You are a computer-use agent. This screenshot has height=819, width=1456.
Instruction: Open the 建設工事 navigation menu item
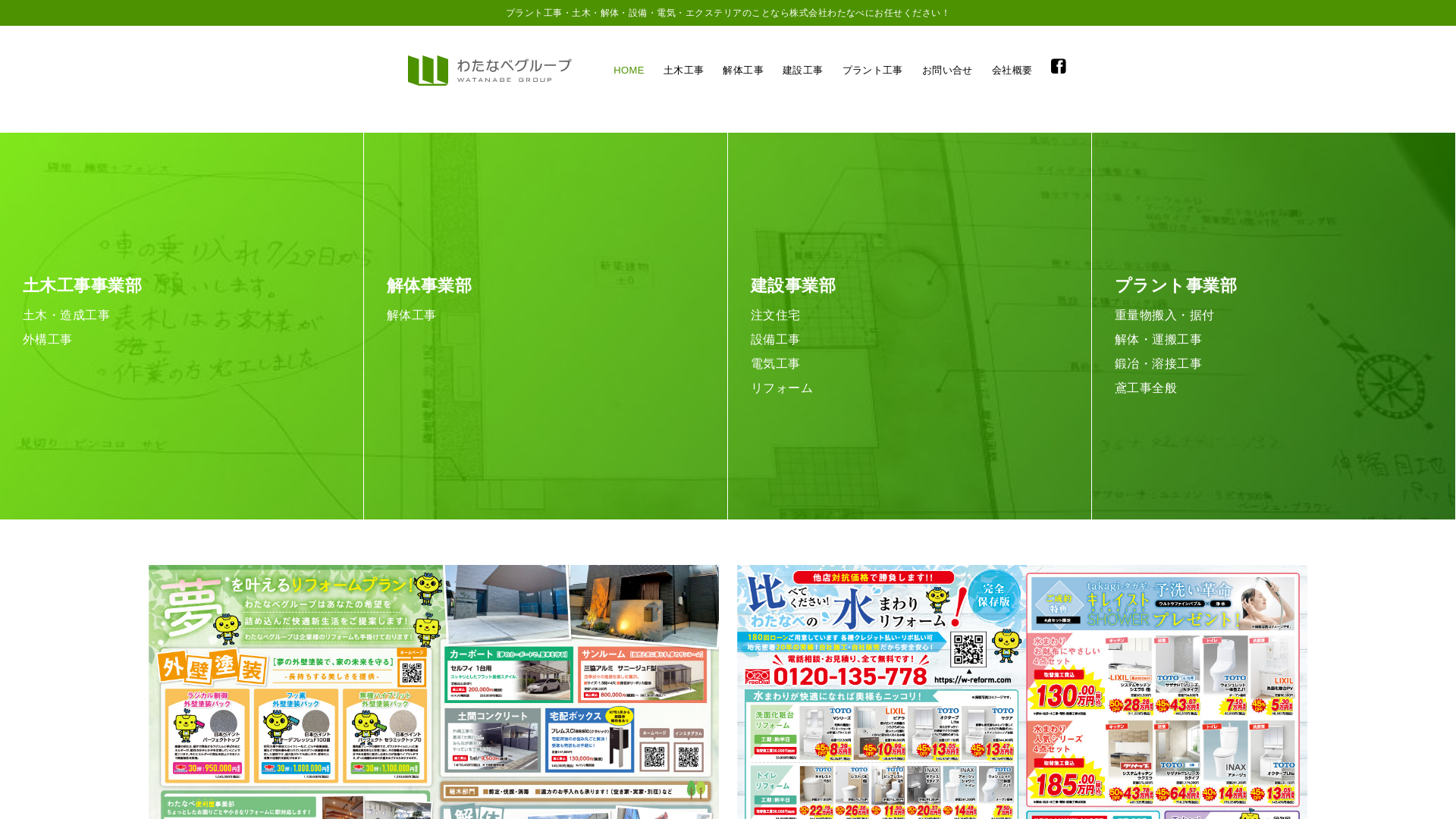click(x=802, y=70)
